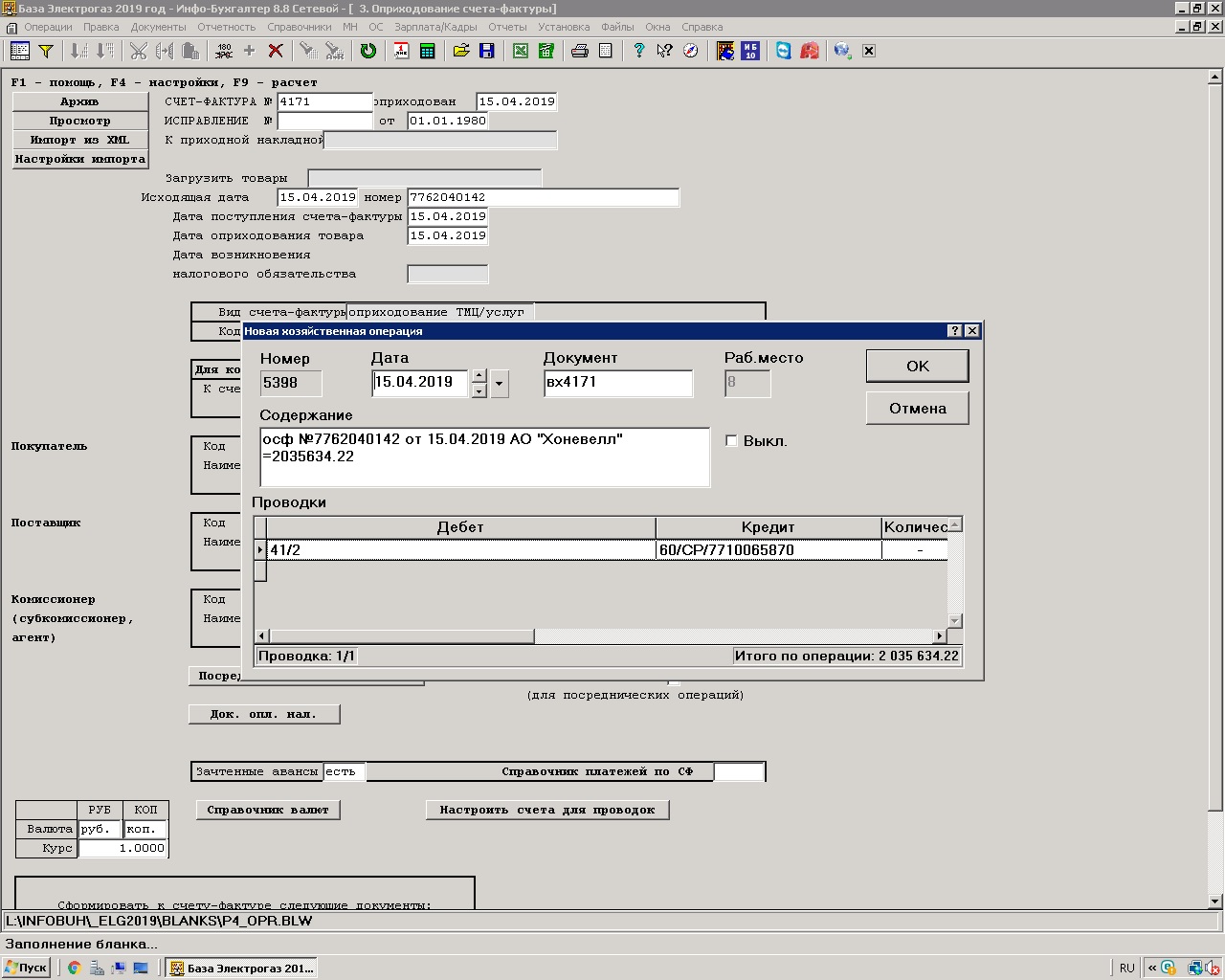Screen dimensions: 1225x980
Task: Open the Операции menu
Action: pyautogui.click(x=48, y=27)
